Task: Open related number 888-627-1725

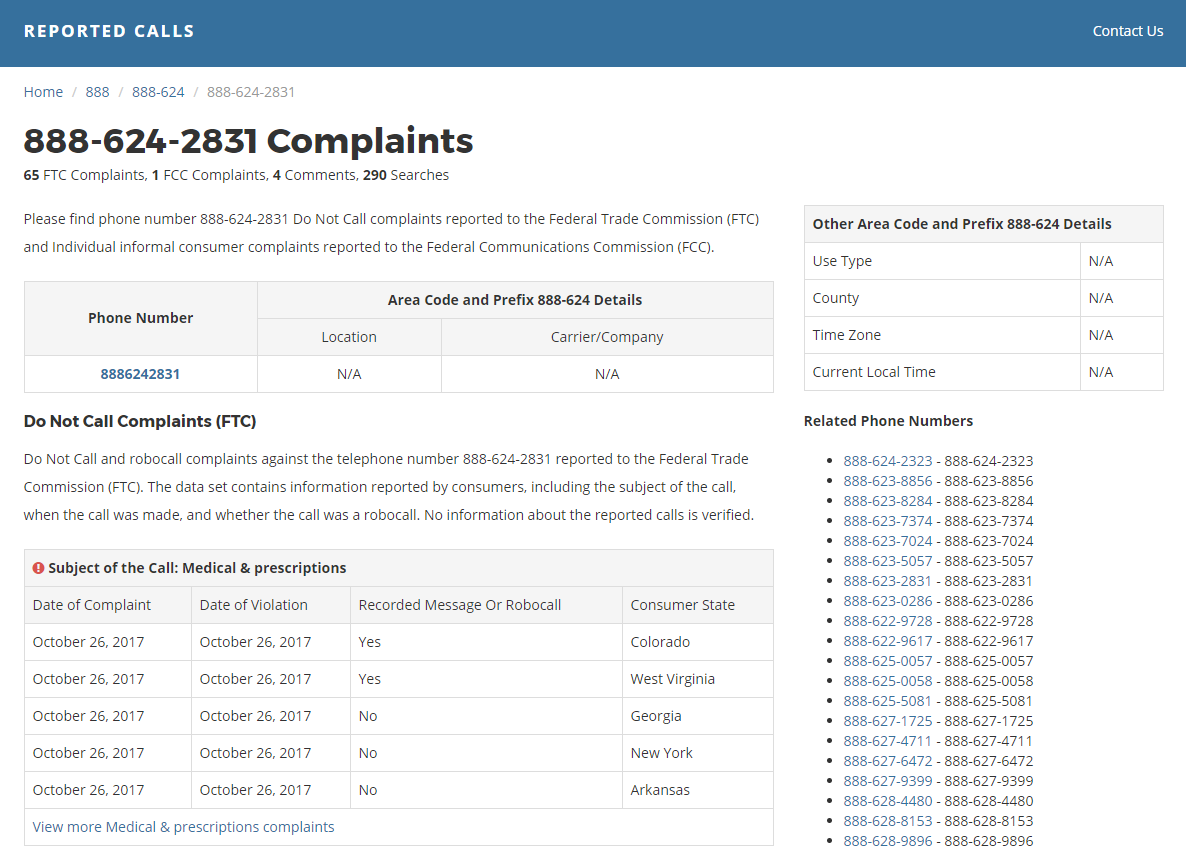Action: [889, 720]
